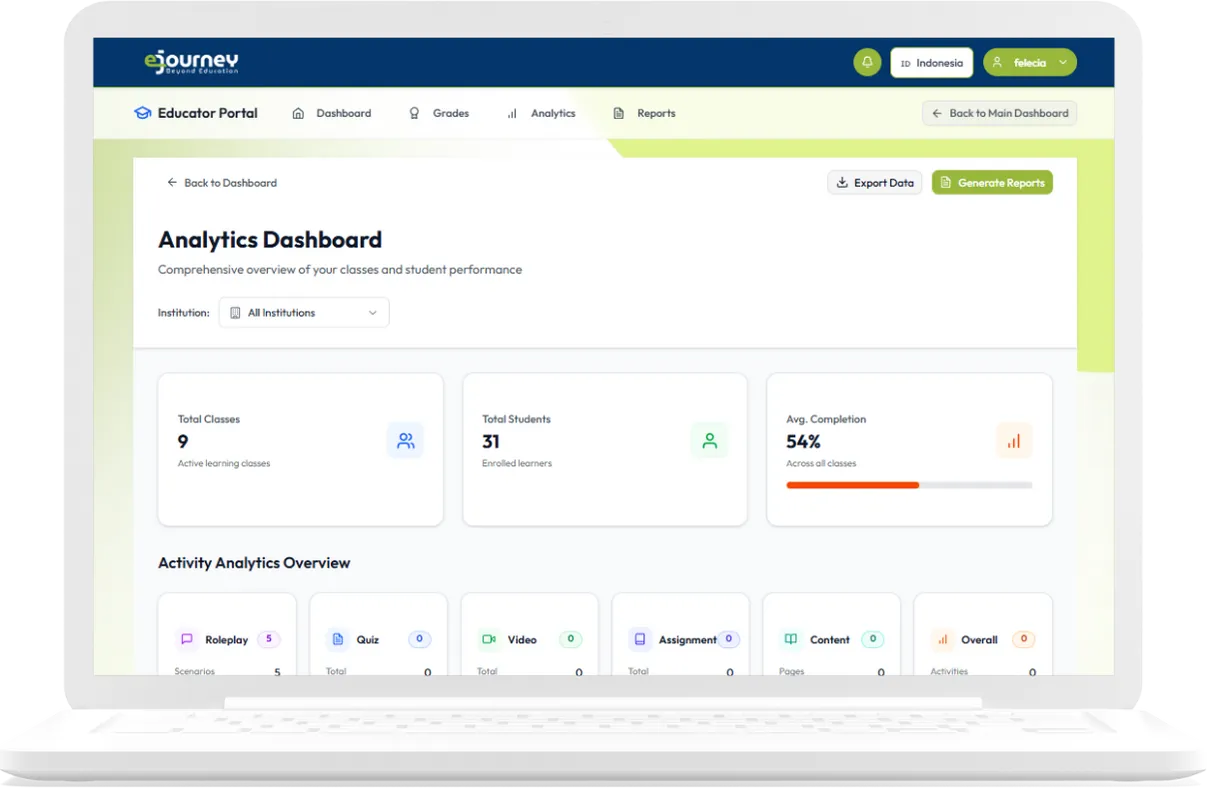The height and width of the screenshot is (790, 1209).
Task: Click the Quiz document icon
Action: coord(337,639)
